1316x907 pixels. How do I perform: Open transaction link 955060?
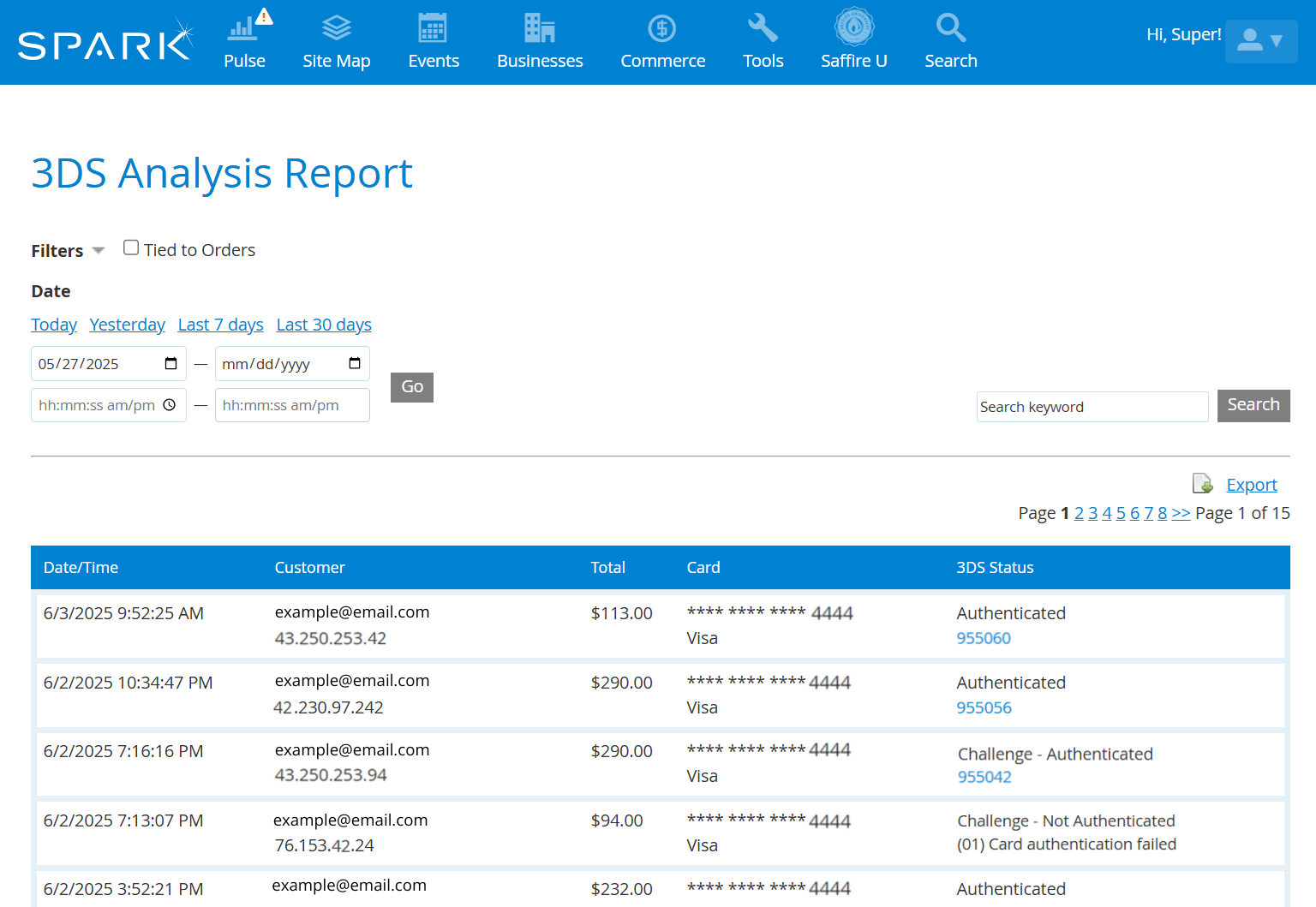tap(984, 638)
